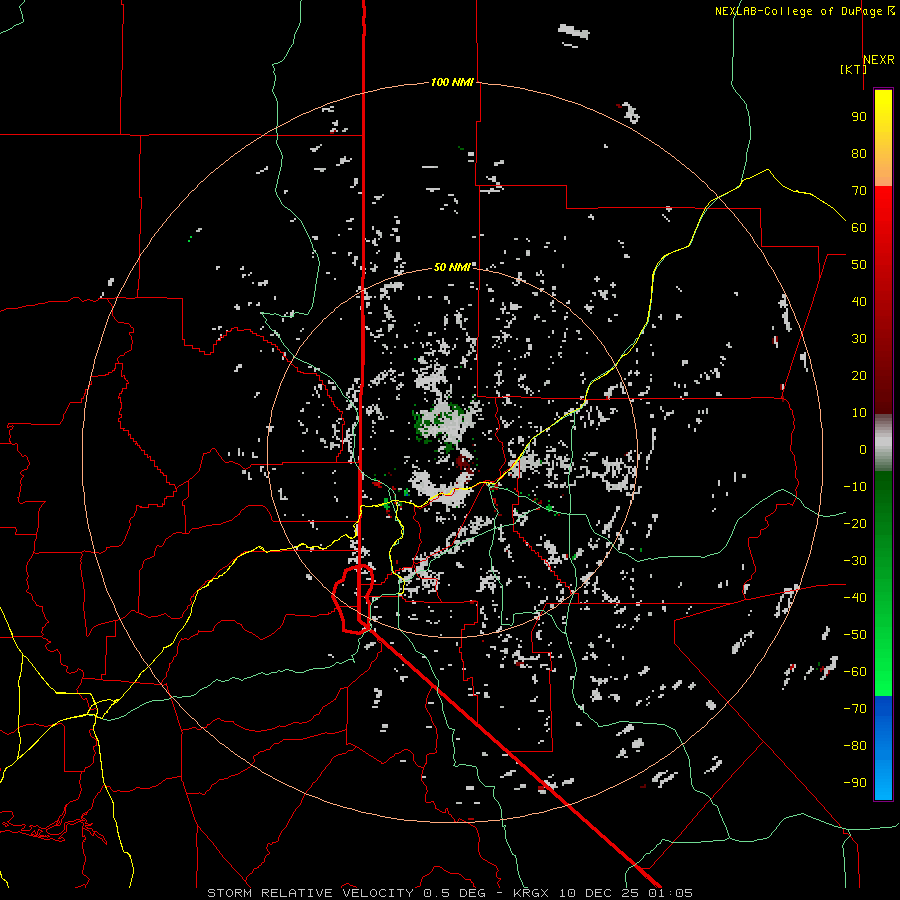Click the NEXR label above the scale

coord(879,60)
